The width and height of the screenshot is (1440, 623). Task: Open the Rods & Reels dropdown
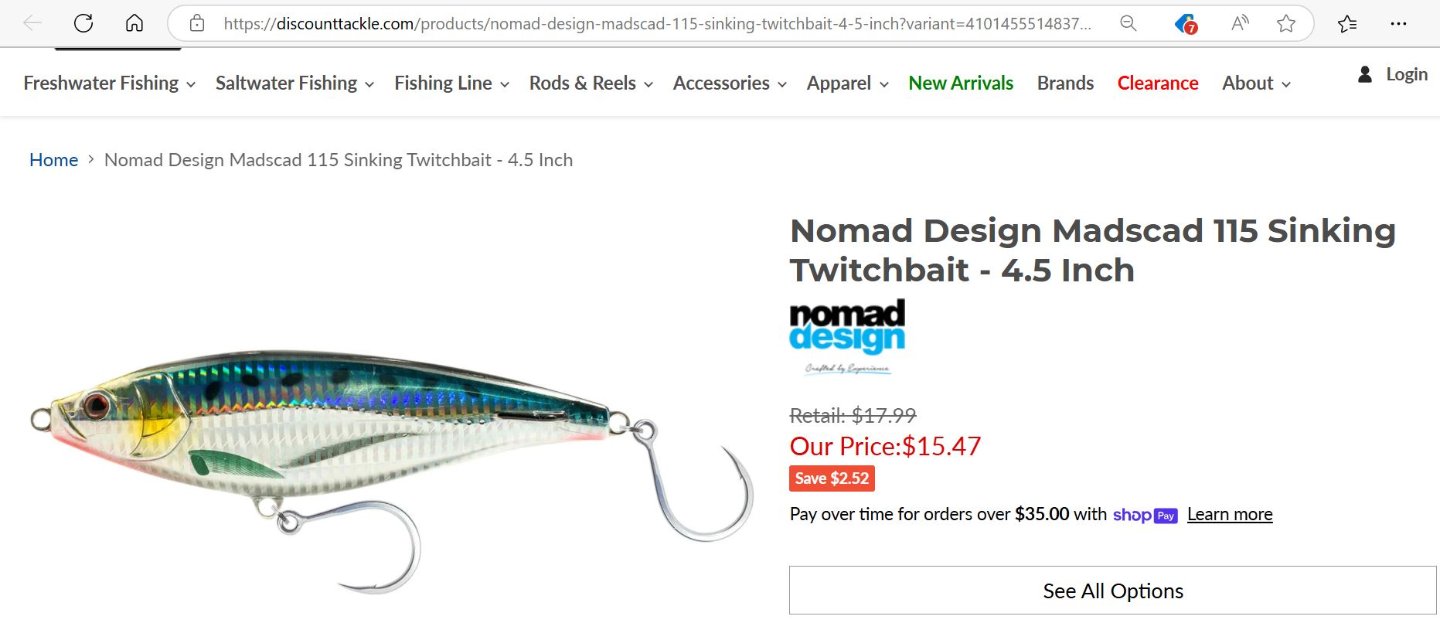pyautogui.click(x=590, y=83)
